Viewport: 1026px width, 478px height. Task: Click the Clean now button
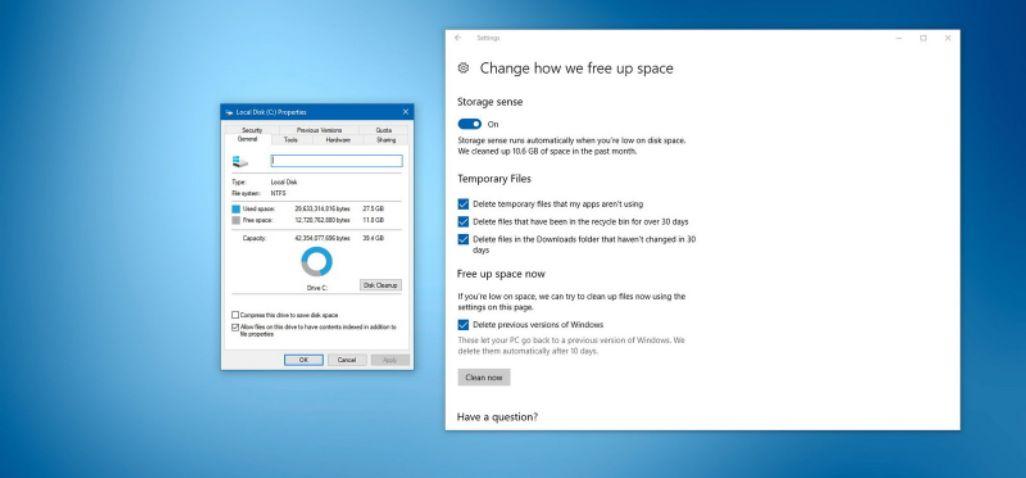point(484,377)
